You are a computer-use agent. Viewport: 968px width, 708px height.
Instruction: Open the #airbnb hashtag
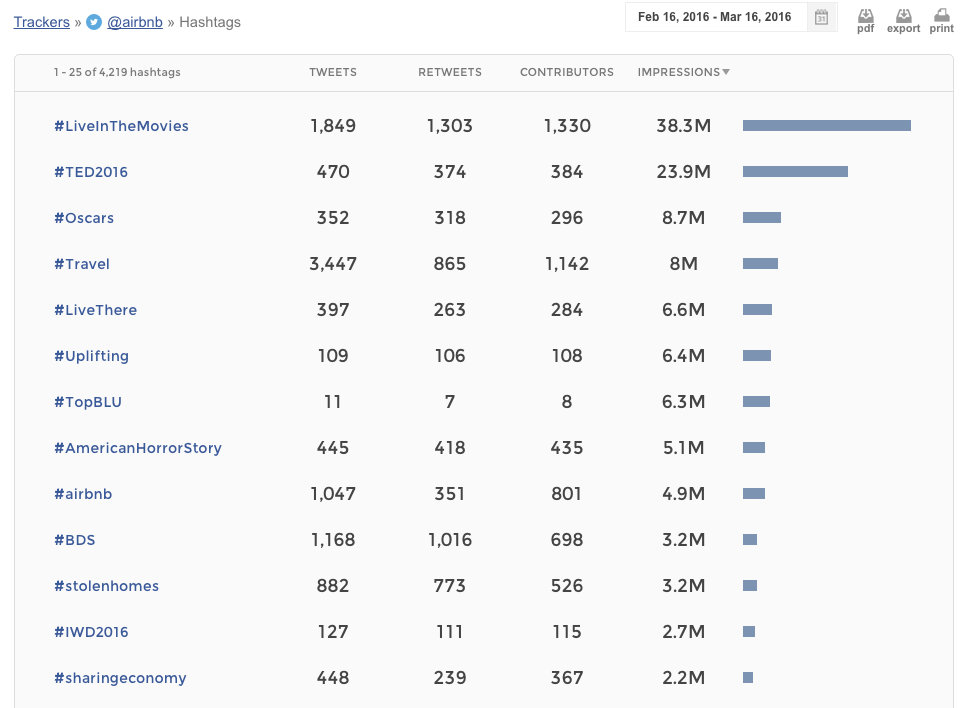pos(83,494)
